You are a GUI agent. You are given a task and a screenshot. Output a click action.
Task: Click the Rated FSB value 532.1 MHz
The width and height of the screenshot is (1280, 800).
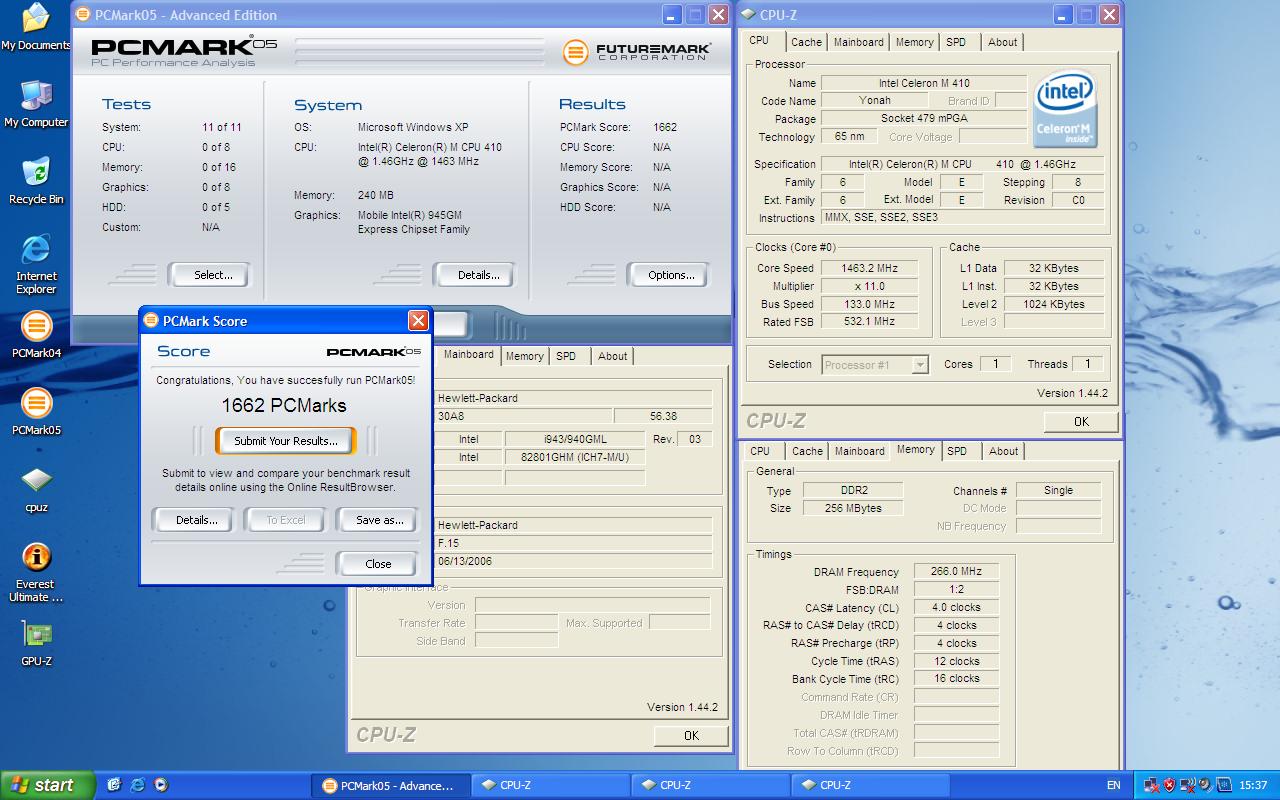point(869,322)
